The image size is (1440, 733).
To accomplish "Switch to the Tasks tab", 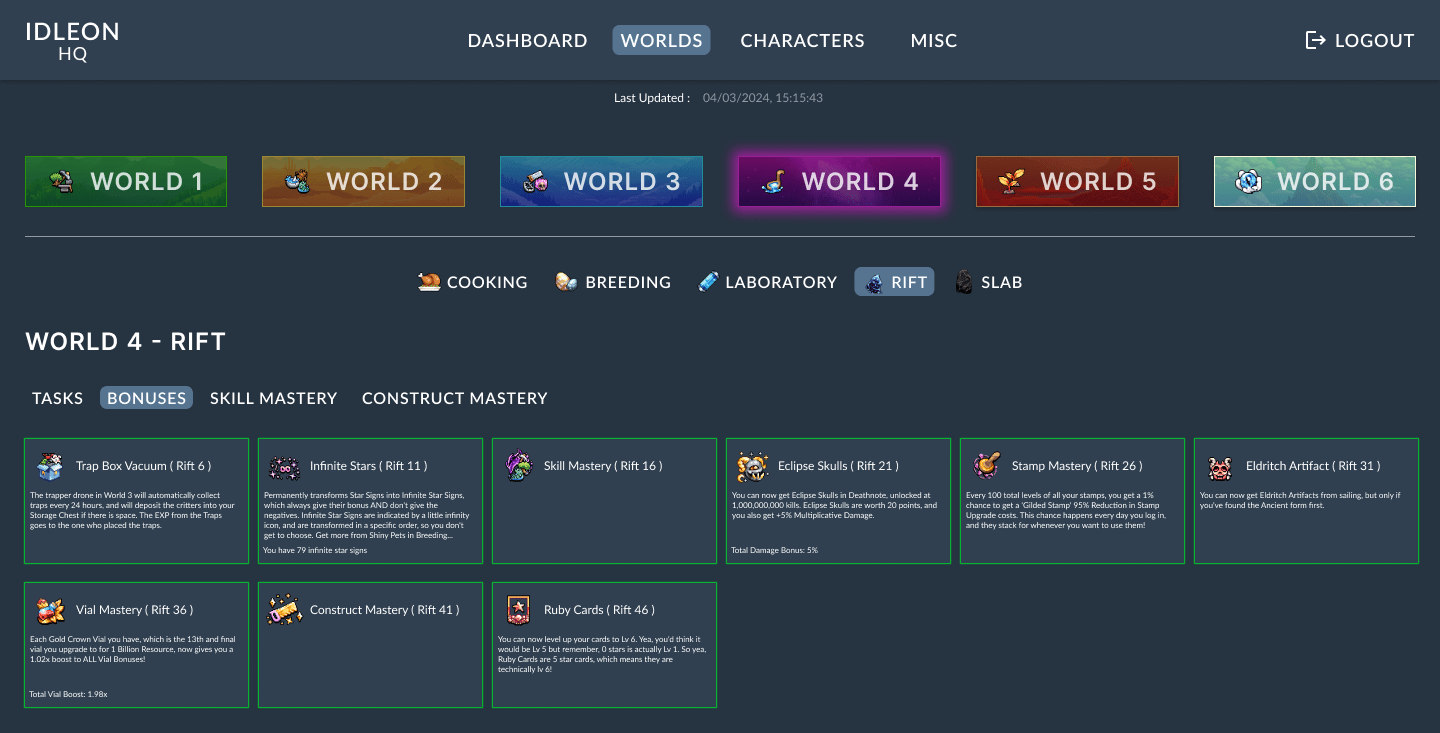I will (x=58, y=398).
